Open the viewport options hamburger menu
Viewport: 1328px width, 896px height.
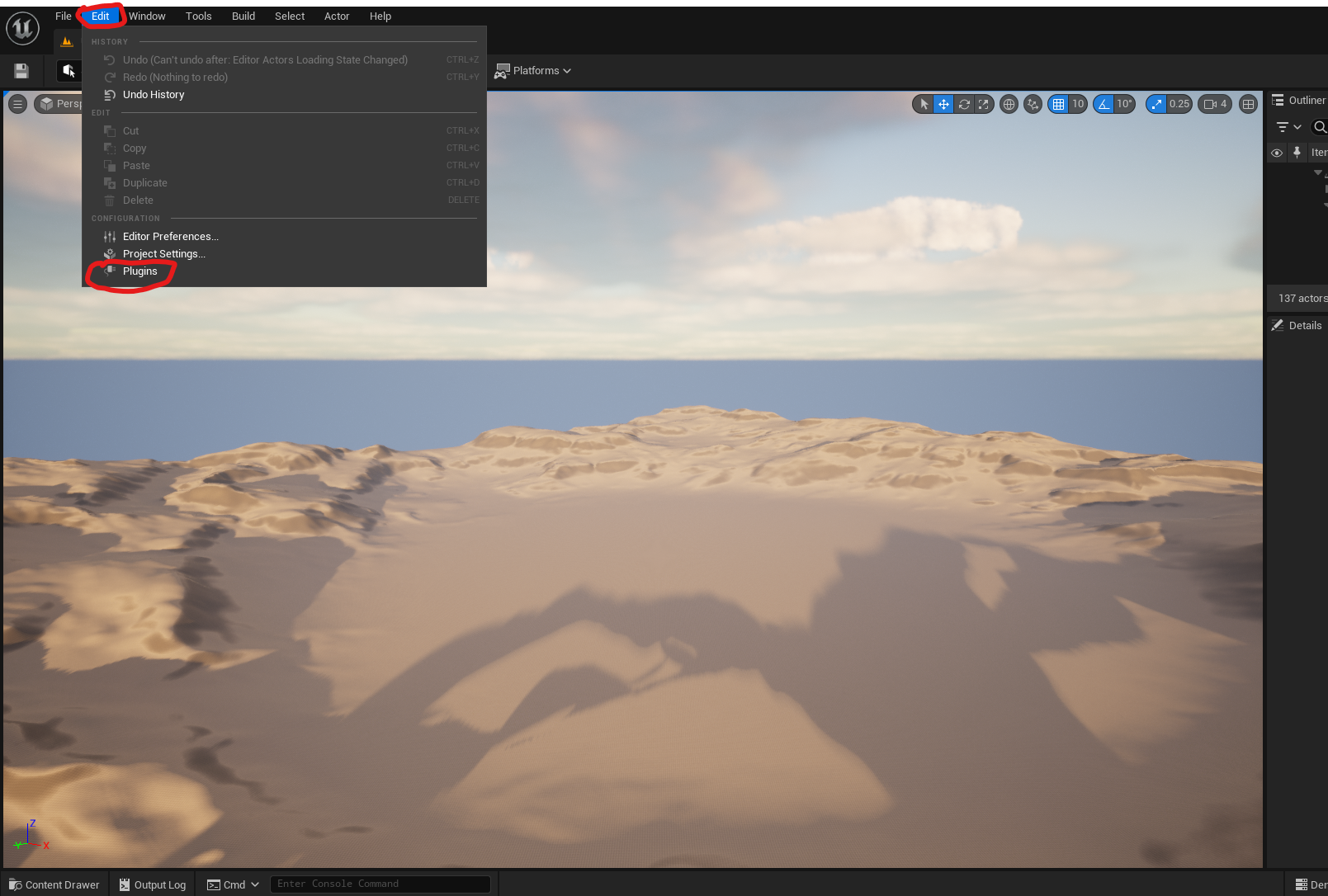click(x=17, y=104)
